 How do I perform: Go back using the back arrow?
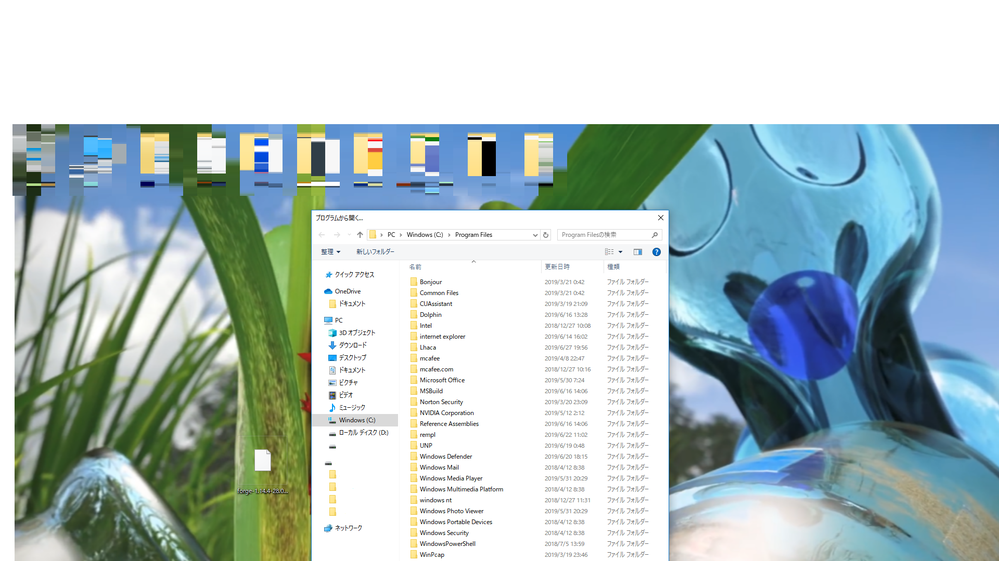tap(322, 235)
